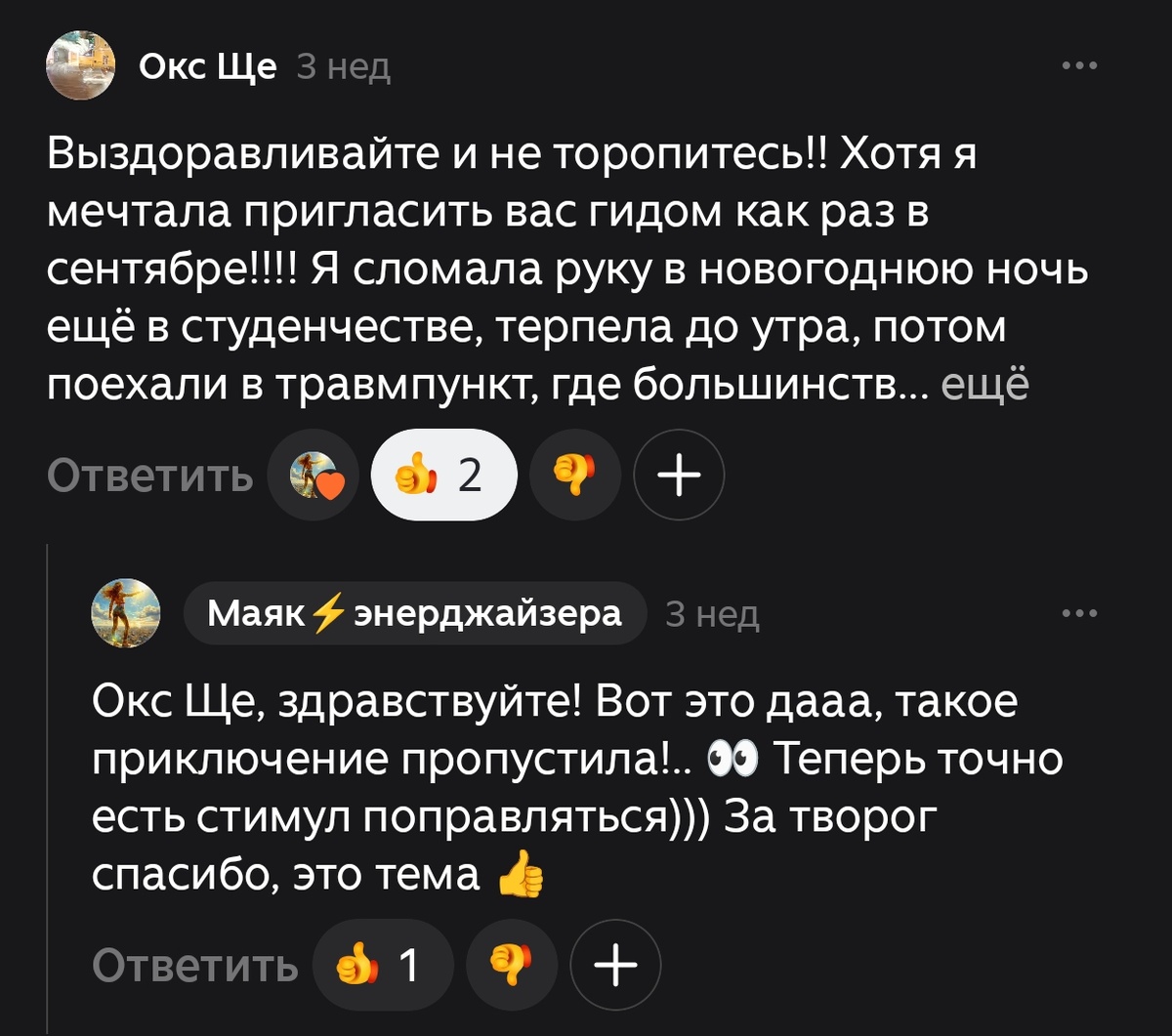Expand the truncated comment via ещё

(x=985, y=386)
